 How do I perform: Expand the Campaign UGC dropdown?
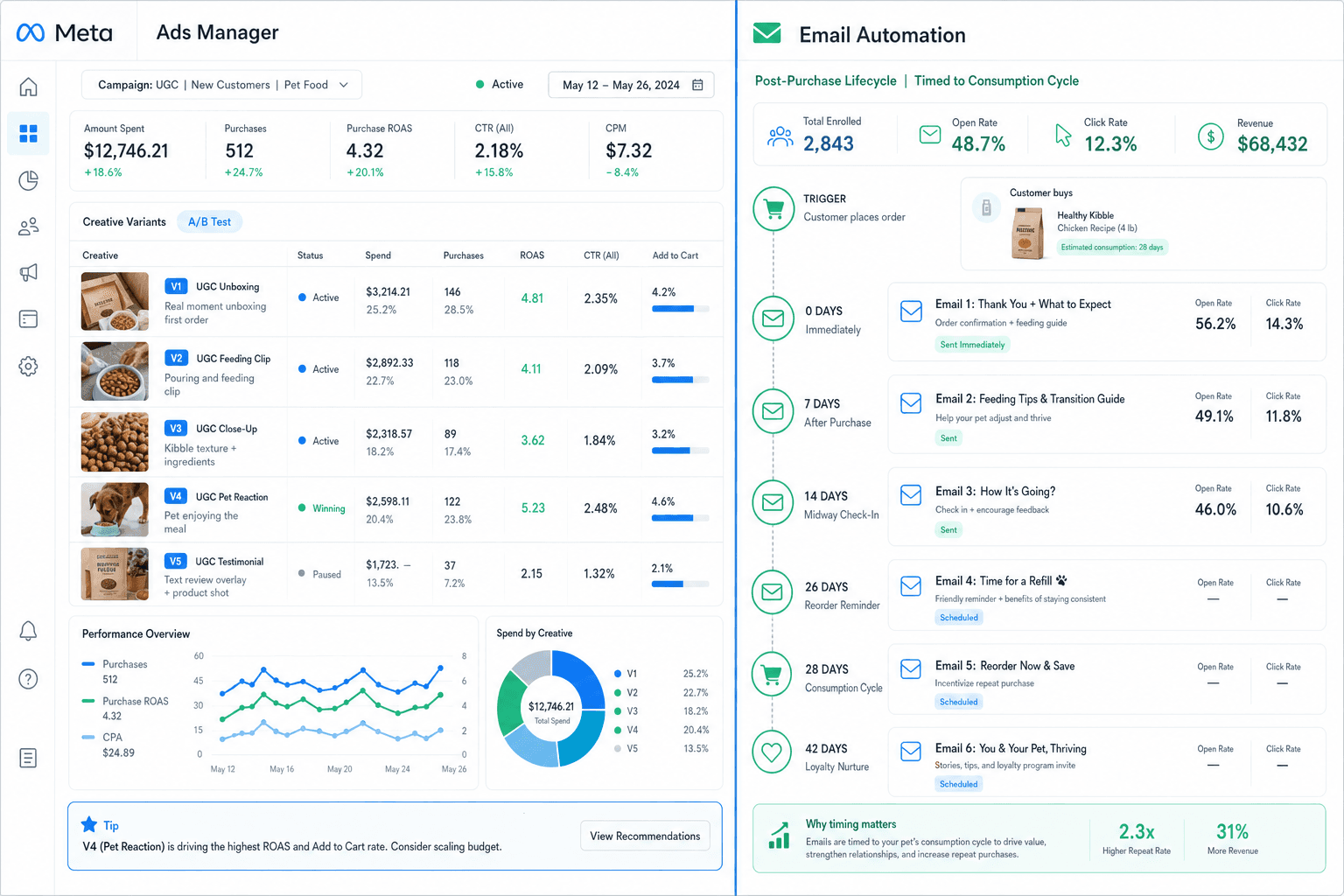point(221,85)
